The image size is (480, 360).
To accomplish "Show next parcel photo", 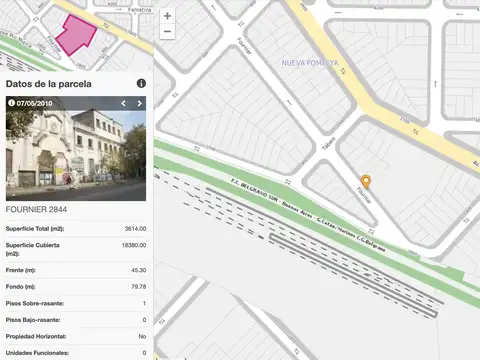I will click(139, 104).
